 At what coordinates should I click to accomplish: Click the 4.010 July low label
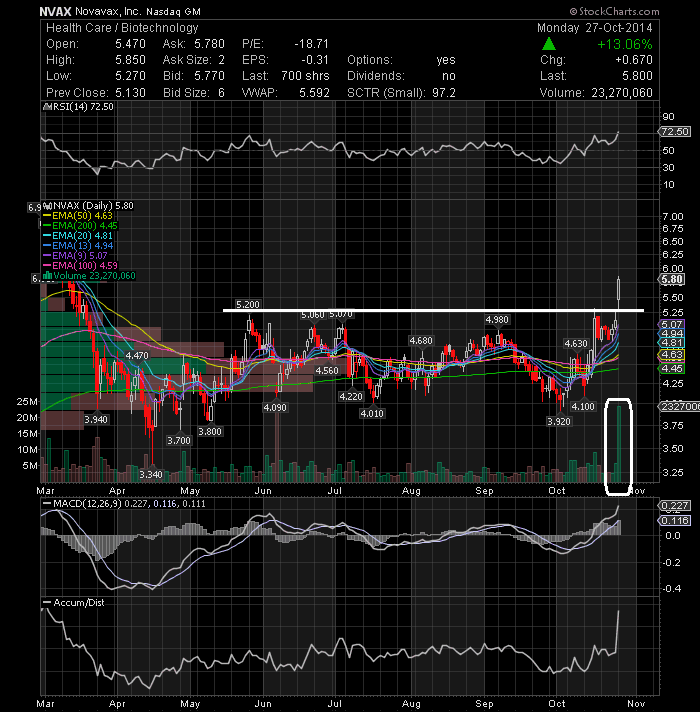pos(372,413)
